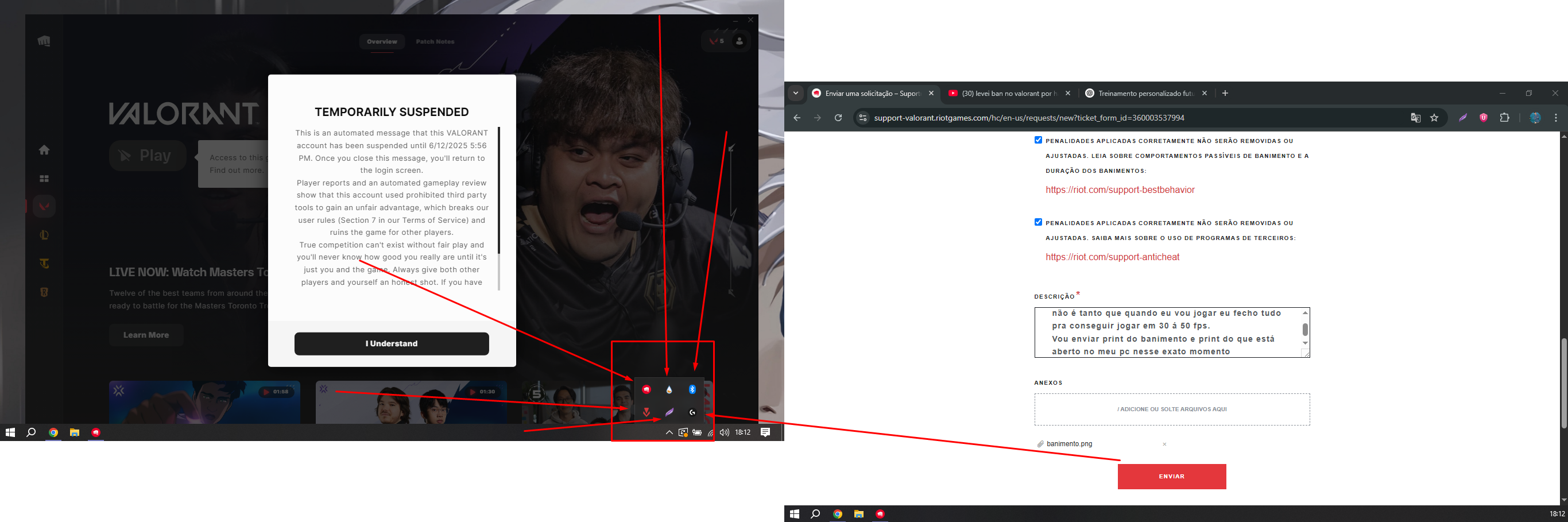Screen dimensions: 1568x522
Task: Click the I Understand button
Action: (x=392, y=343)
